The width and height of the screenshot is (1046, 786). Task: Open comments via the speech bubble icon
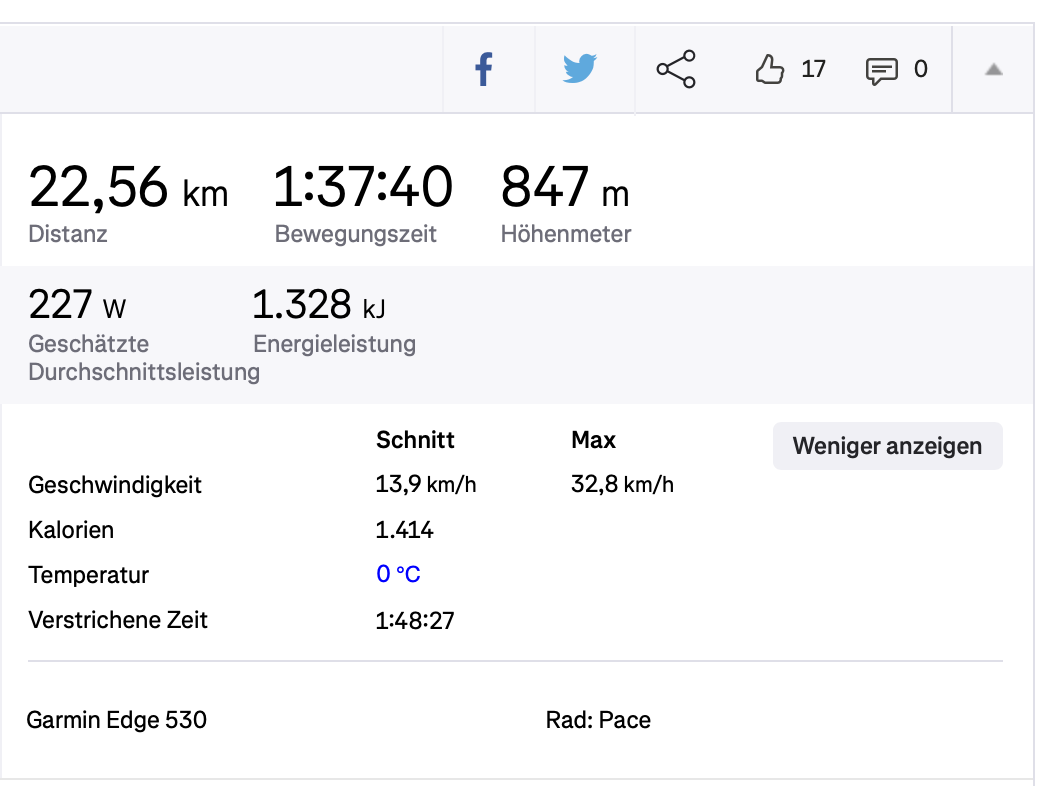[882, 70]
